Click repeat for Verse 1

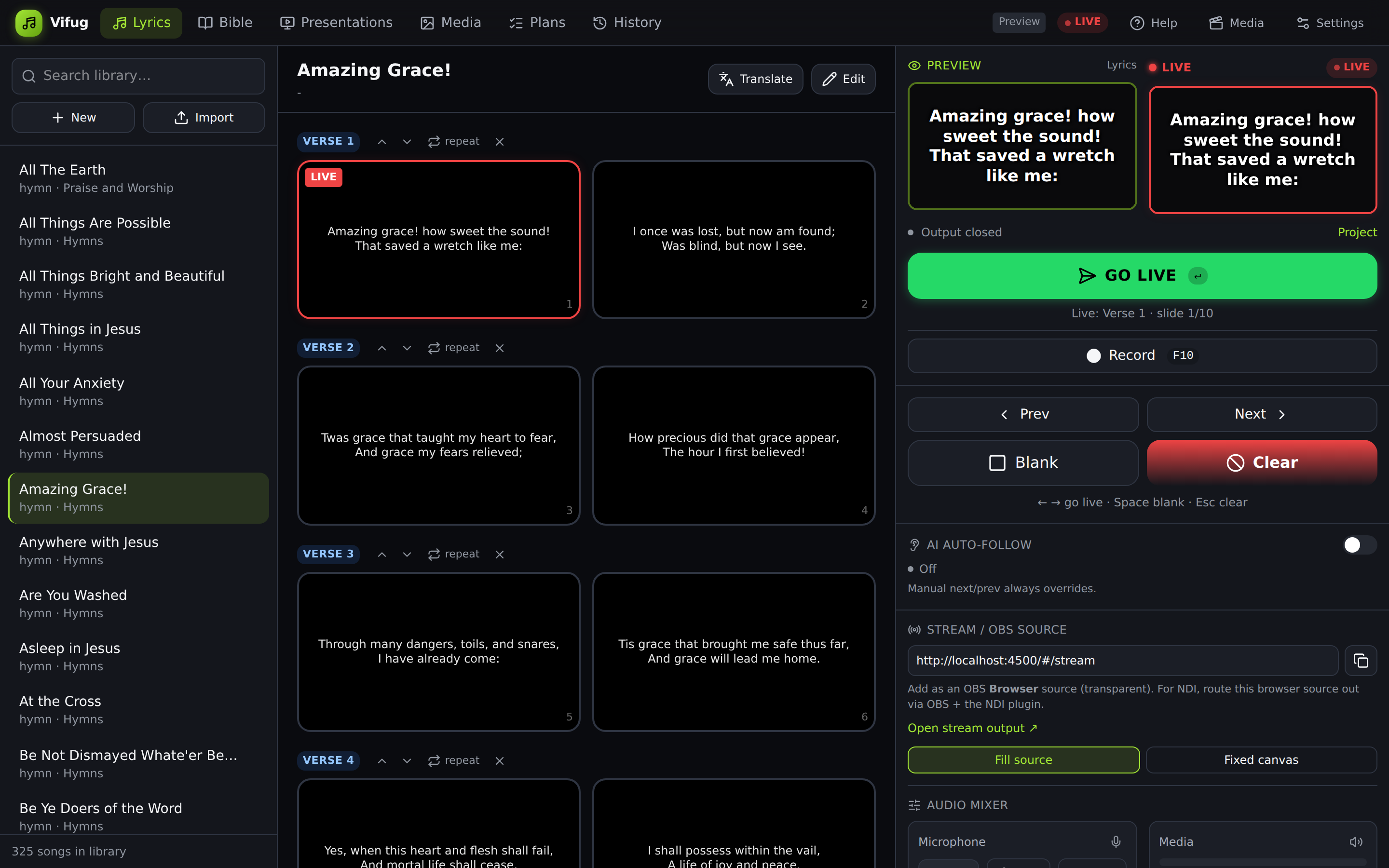(x=453, y=141)
